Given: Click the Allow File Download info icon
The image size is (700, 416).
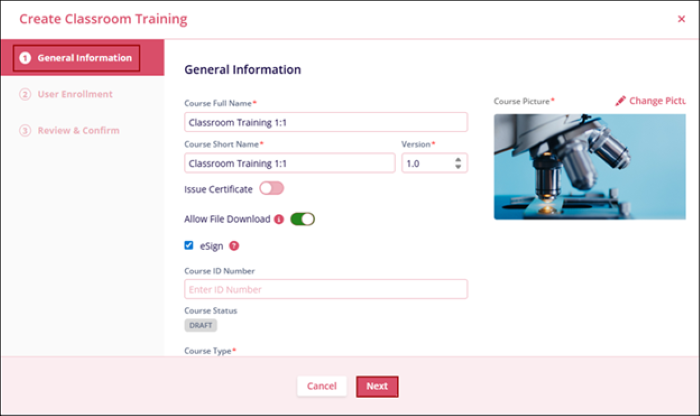Looking at the screenshot, I should pyautogui.click(x=279, y=220).
